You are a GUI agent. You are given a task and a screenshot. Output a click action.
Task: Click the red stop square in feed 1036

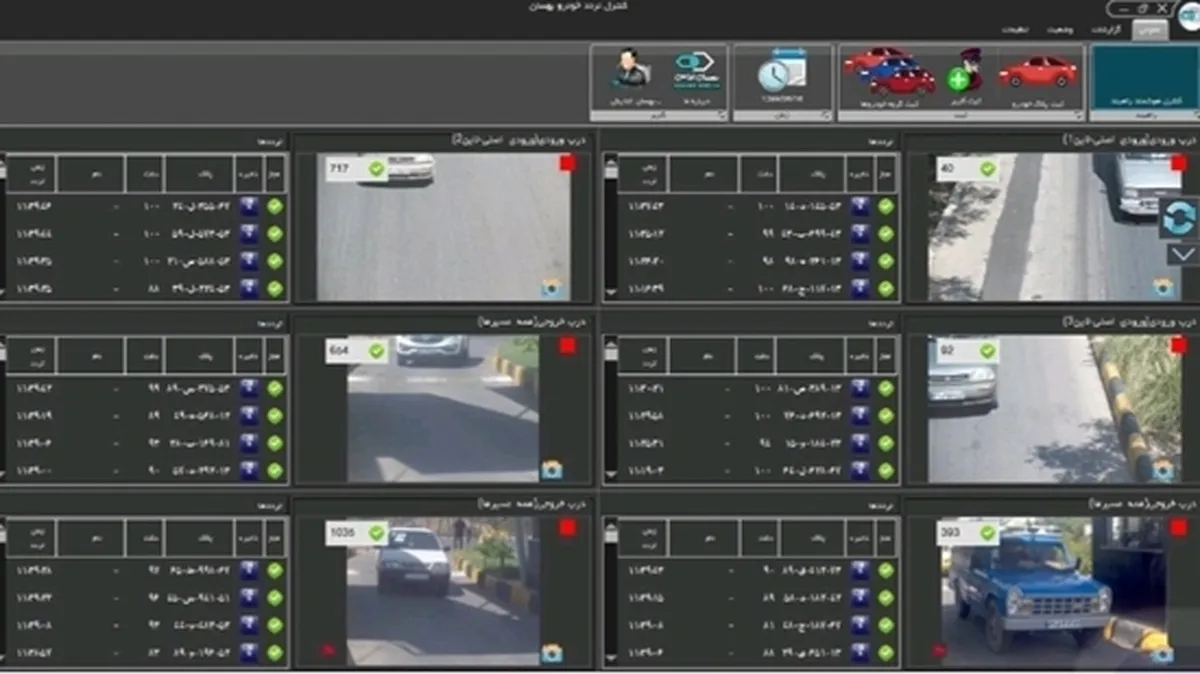568,528
